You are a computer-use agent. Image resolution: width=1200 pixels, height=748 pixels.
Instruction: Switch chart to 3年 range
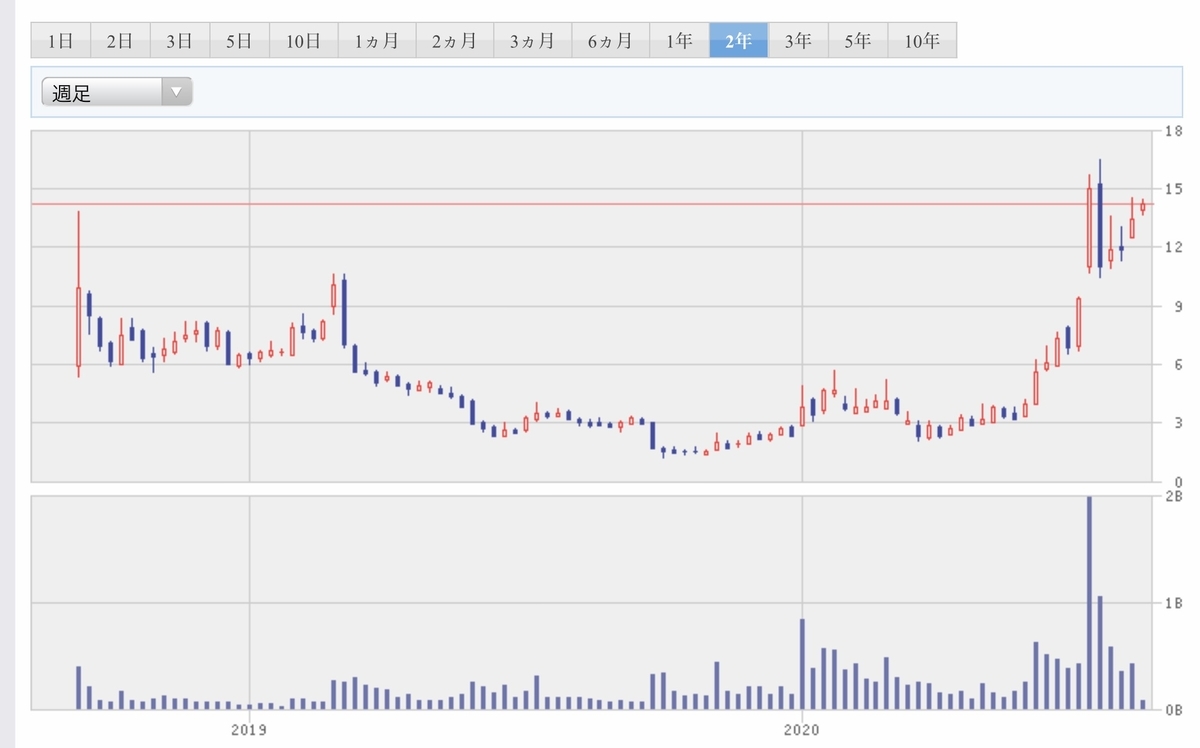(798, 41)
